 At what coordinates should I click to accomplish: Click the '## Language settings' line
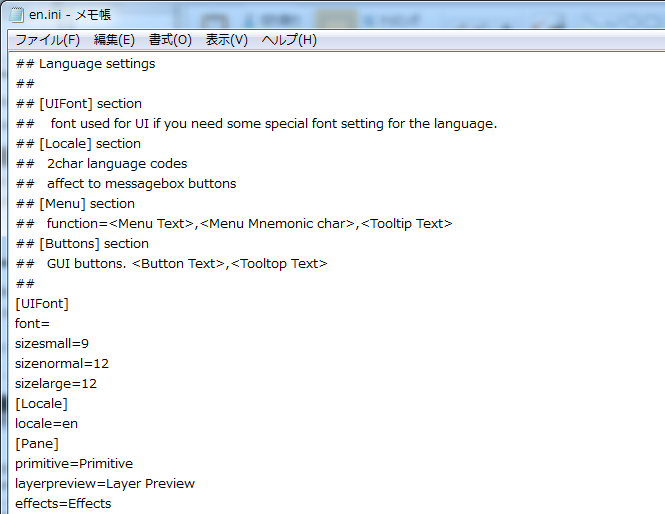[x=85, y=64]
